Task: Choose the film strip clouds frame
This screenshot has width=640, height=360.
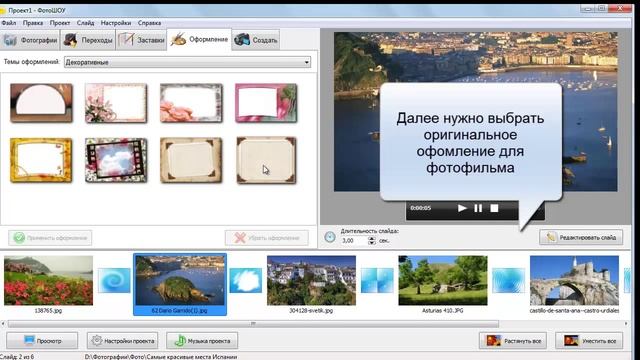Action: click(116, 160)
